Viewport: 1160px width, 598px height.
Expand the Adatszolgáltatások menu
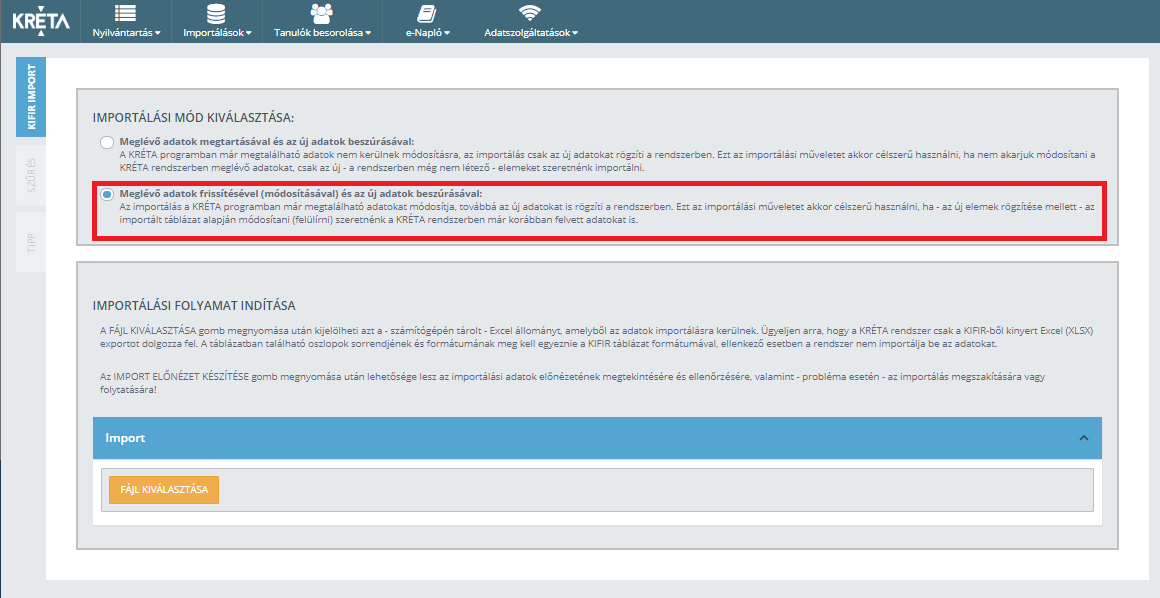pyautogui.click(x=531, y=33)
